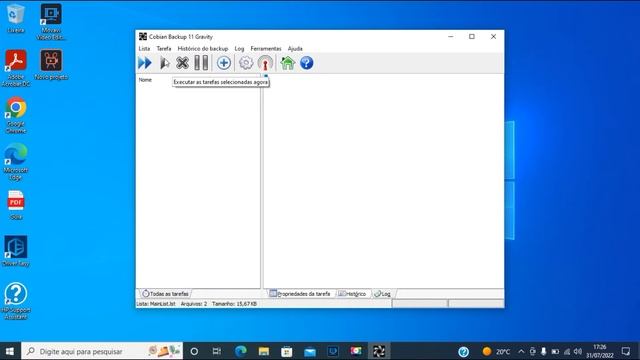This screenshot has height=360, width=640.
Task: Open notification center on taskbar
Action: click(626, 351)
